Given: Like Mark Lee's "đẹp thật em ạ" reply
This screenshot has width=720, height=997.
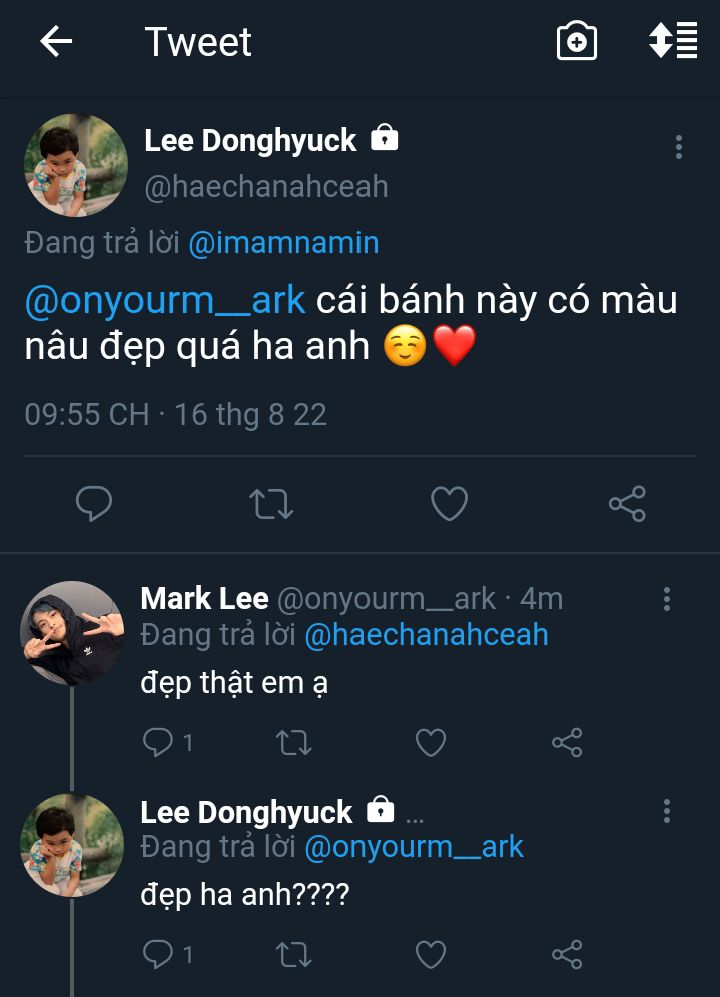Looking at the screenshot, I should coord(431,742).
